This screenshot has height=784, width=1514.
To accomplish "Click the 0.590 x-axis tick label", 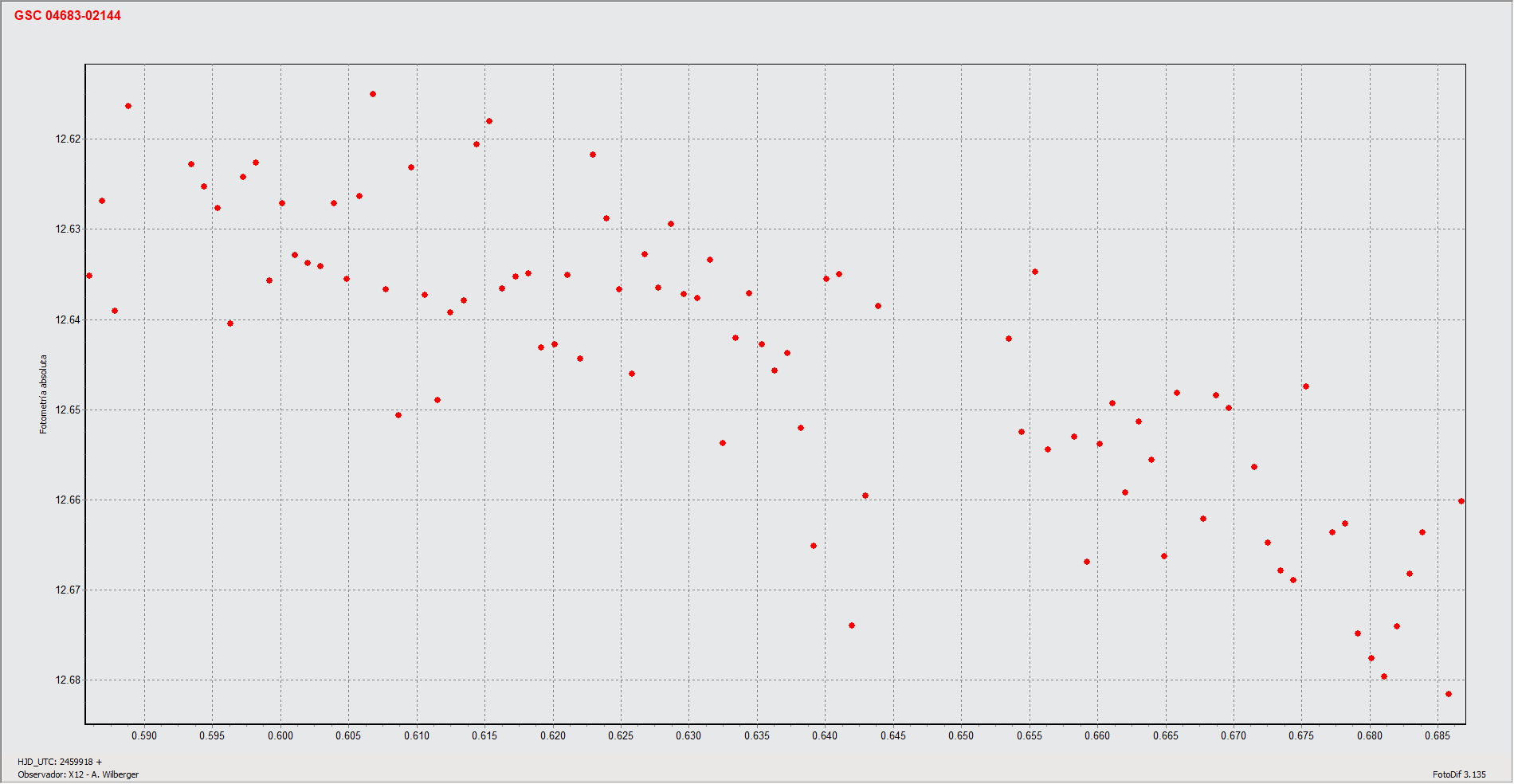I will [144, 735].
